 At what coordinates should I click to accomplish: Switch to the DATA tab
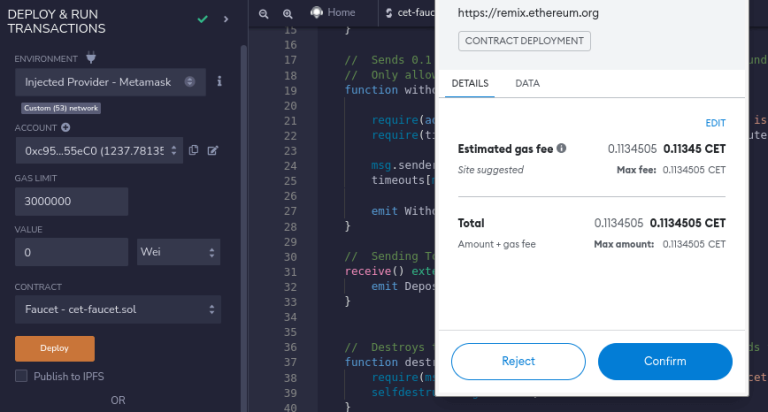pos(527,84)
